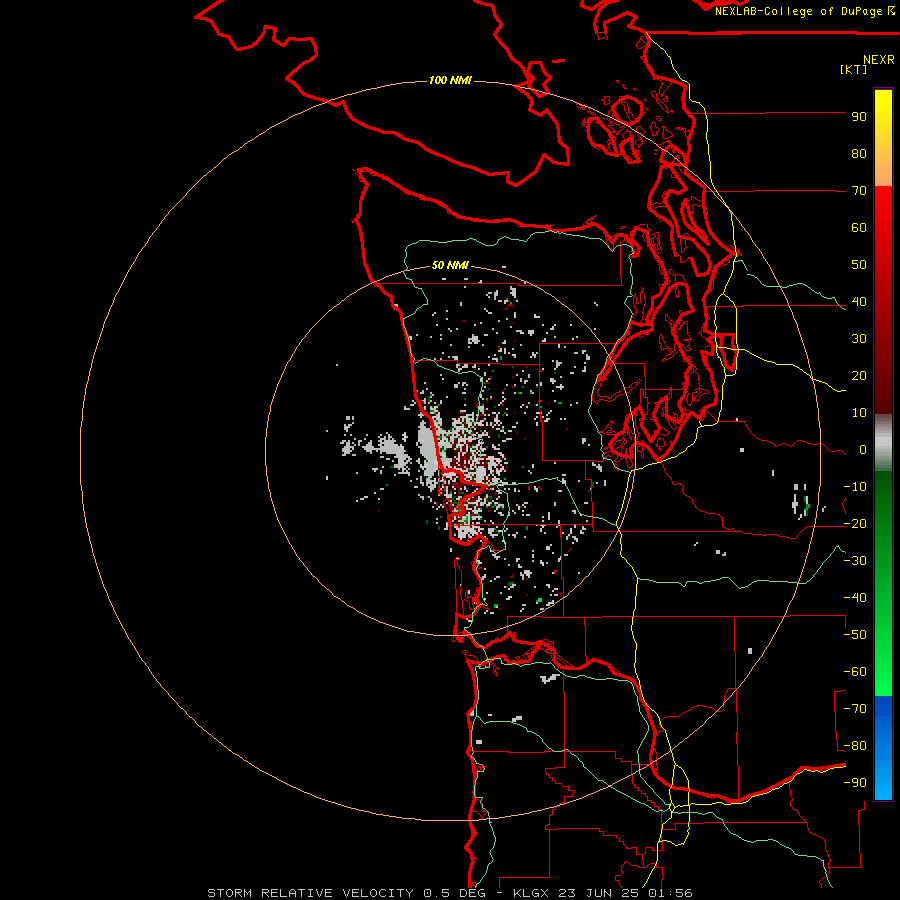
Task: Select the 0 value on velocity scale
Action: (x=863, y=450)
